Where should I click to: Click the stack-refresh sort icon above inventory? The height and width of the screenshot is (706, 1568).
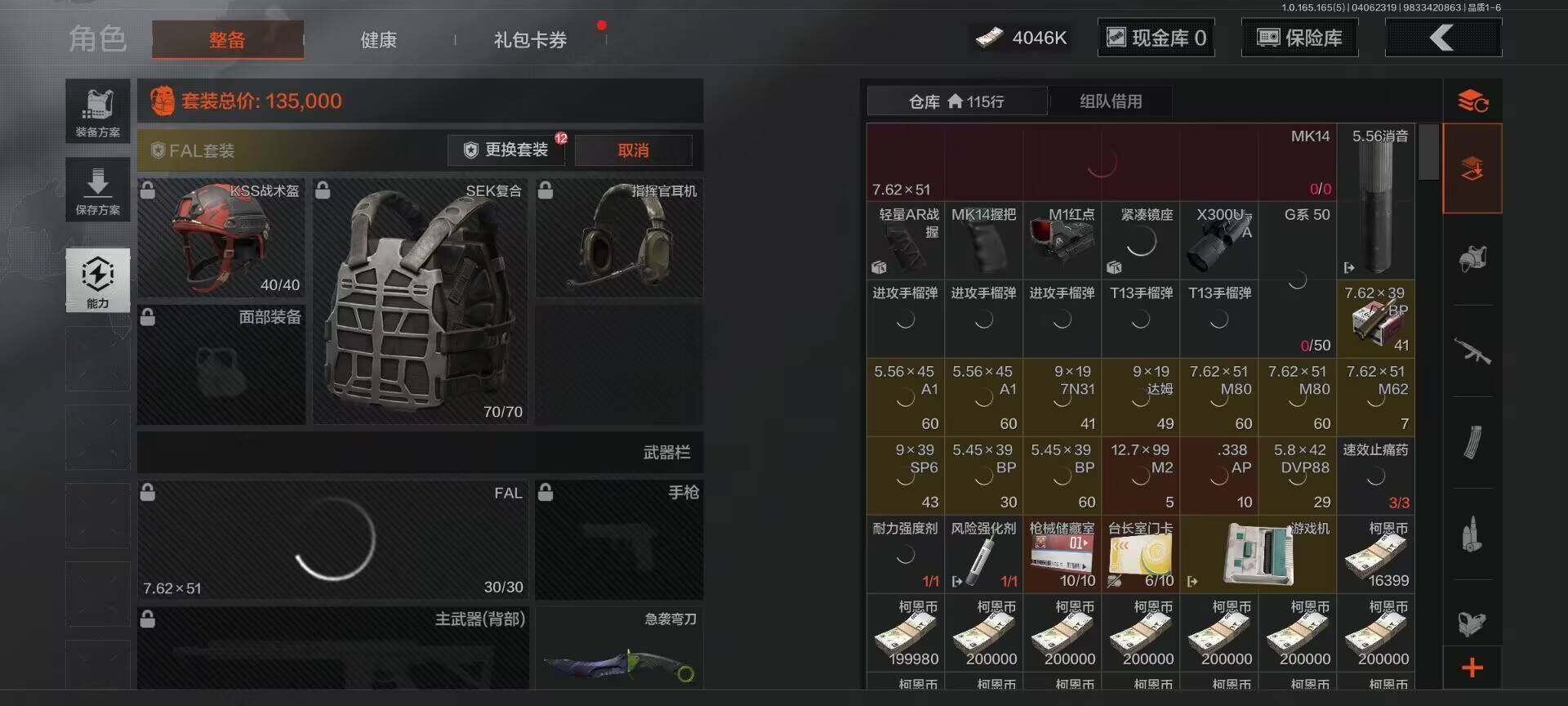(1472, 101)
